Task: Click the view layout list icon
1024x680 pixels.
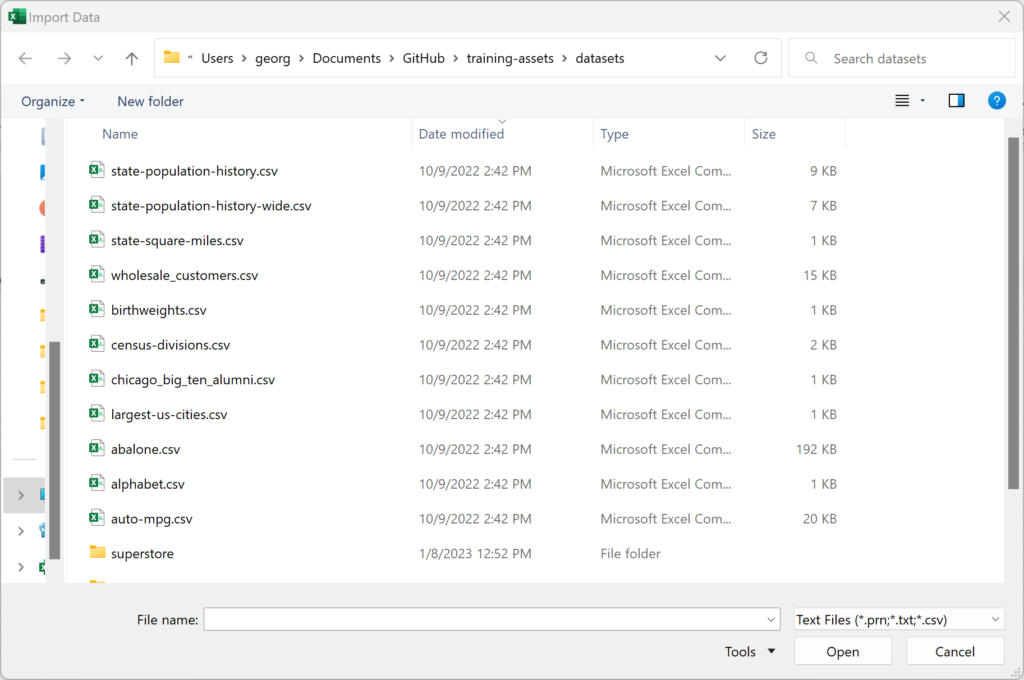Action: tap(902, 101)
